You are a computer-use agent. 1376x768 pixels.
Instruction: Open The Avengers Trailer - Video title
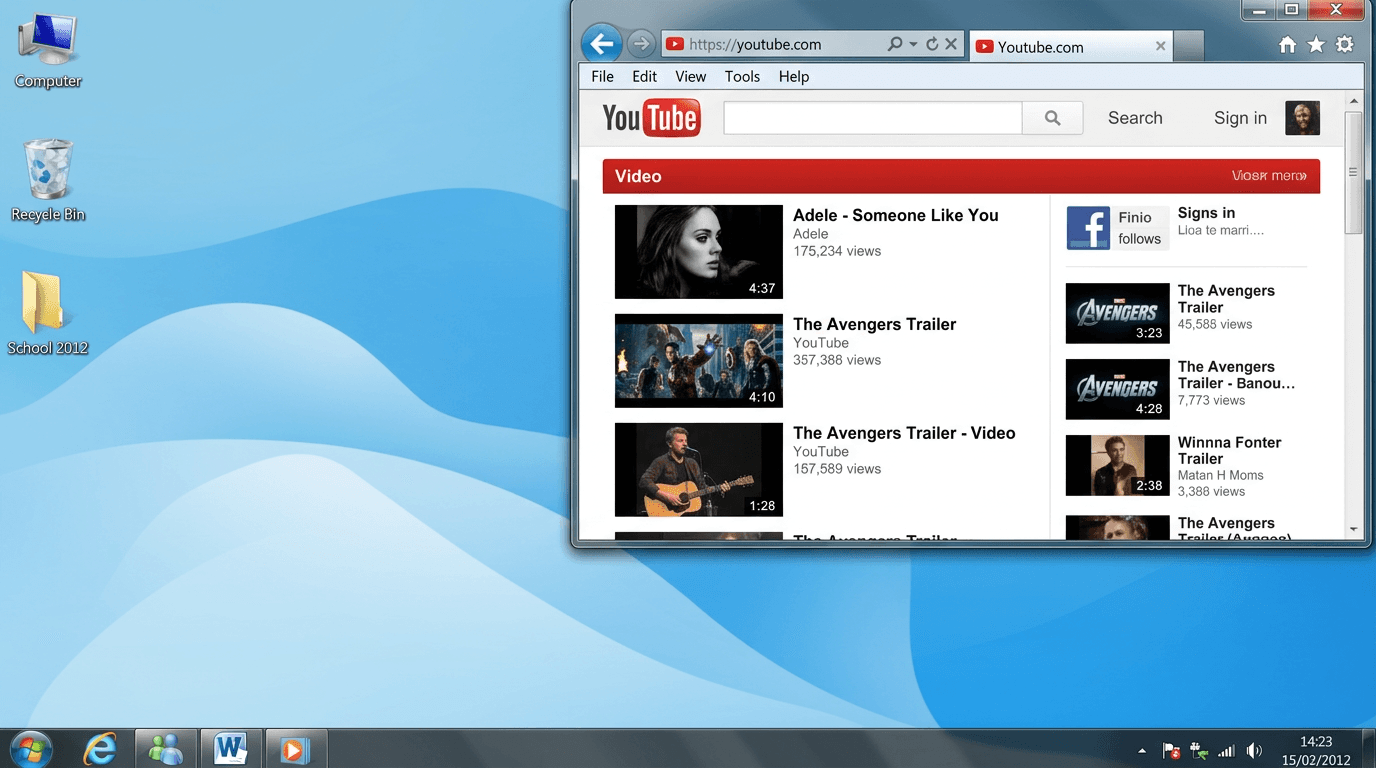(904, 433)
